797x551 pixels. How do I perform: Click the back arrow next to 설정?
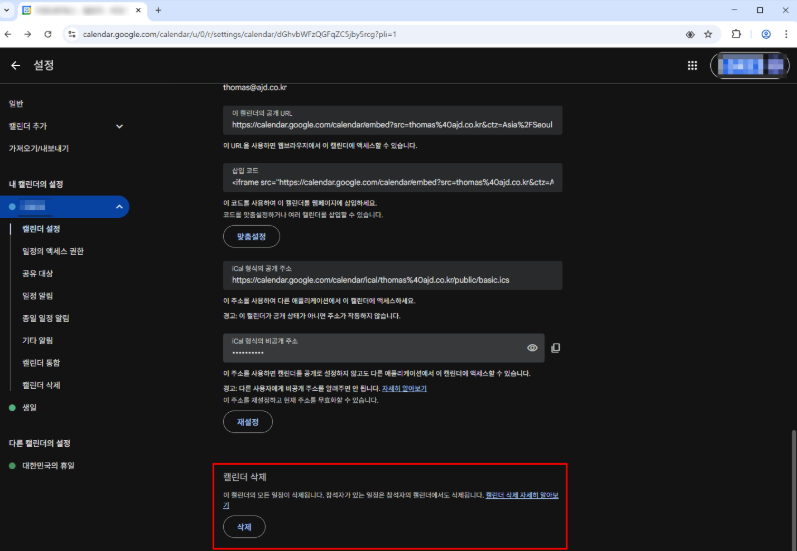click(15, 66)
